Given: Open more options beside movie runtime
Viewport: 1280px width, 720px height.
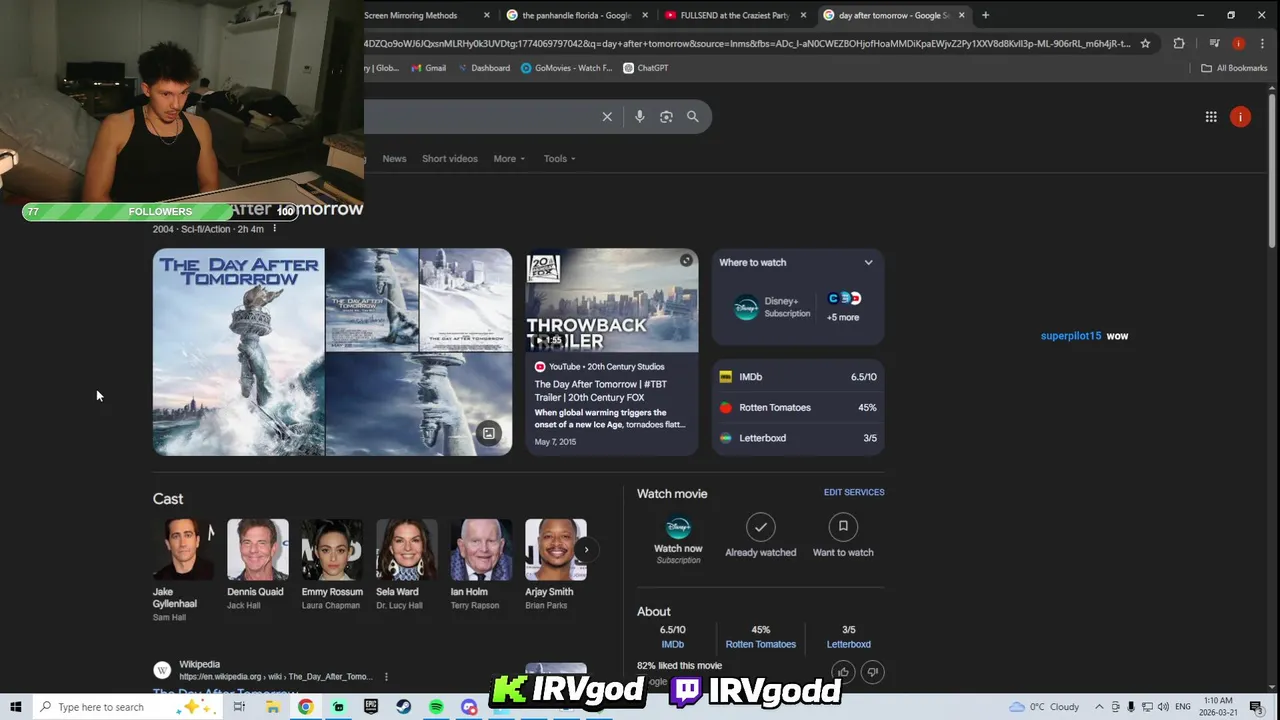Looking at the screenshot, I should (274, 229).
